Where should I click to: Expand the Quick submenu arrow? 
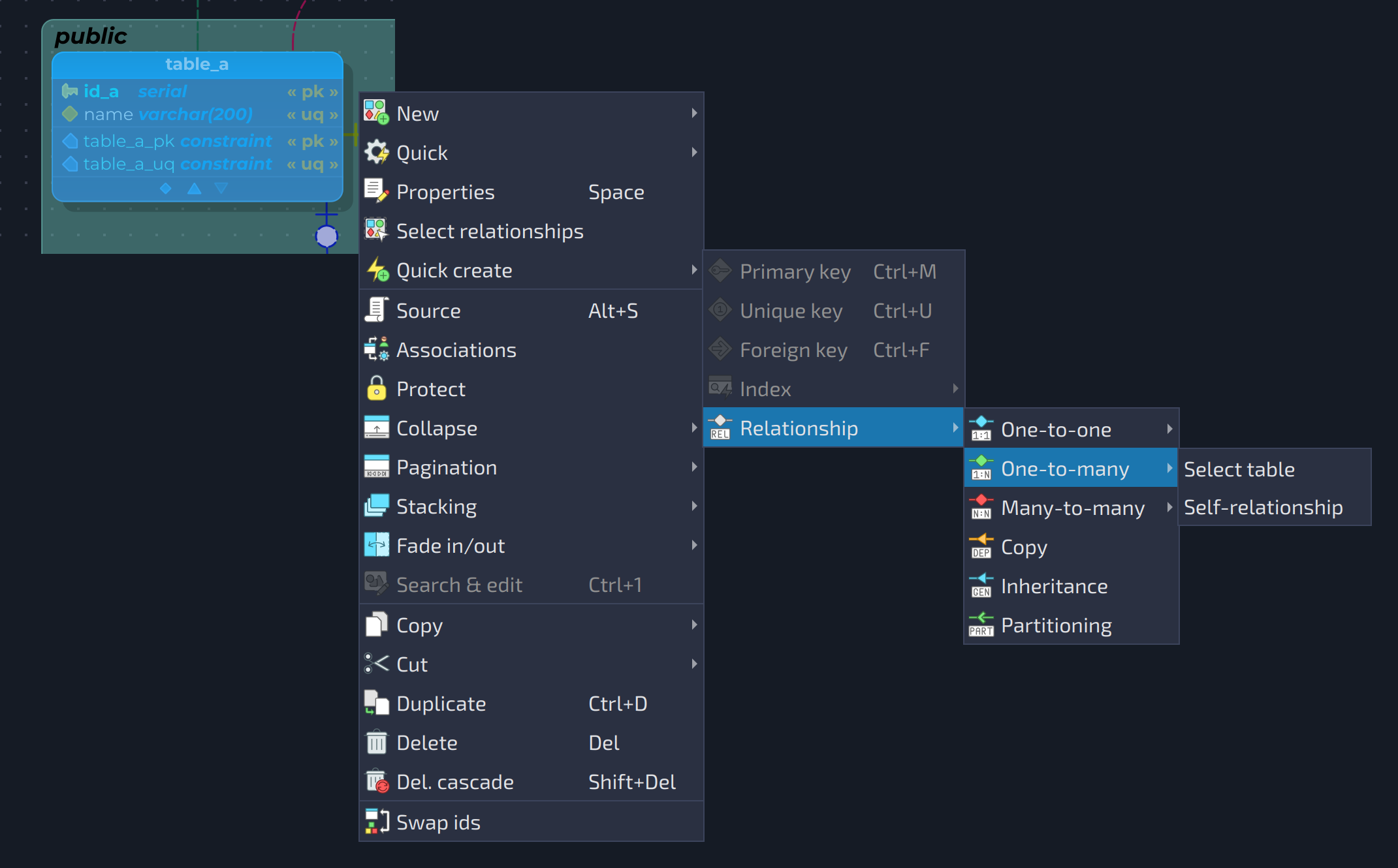[x=694, y=152]
